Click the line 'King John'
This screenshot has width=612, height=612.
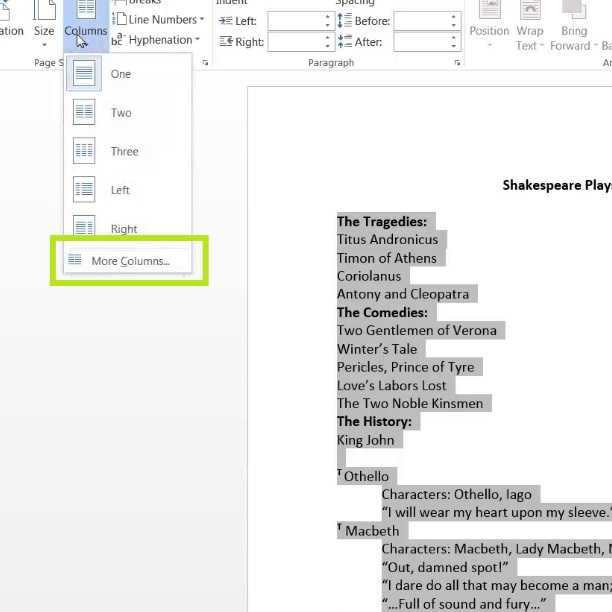pos(366,440)
